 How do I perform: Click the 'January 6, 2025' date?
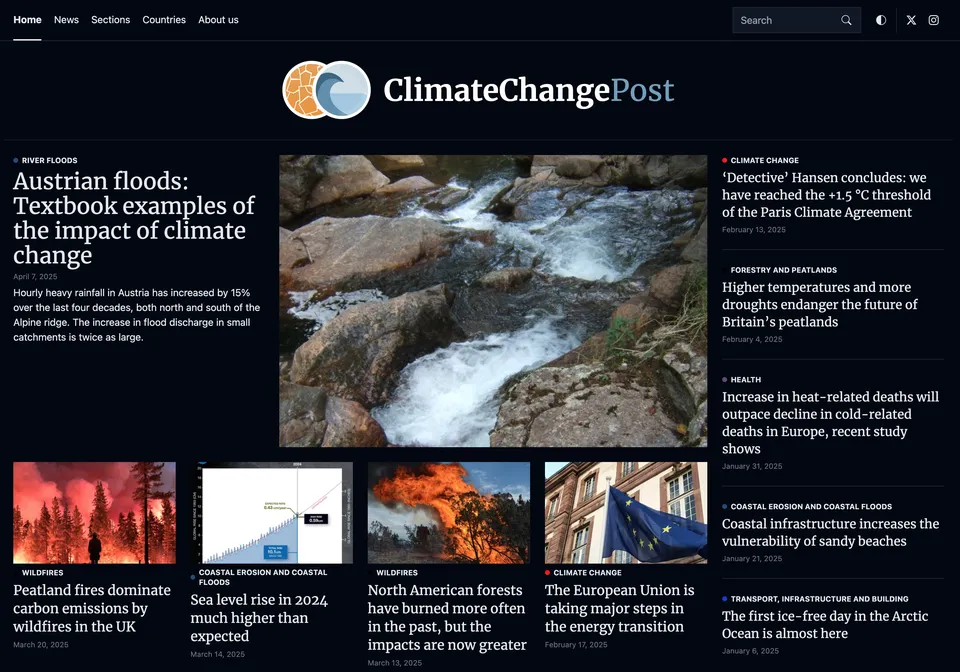click(750, 651)
